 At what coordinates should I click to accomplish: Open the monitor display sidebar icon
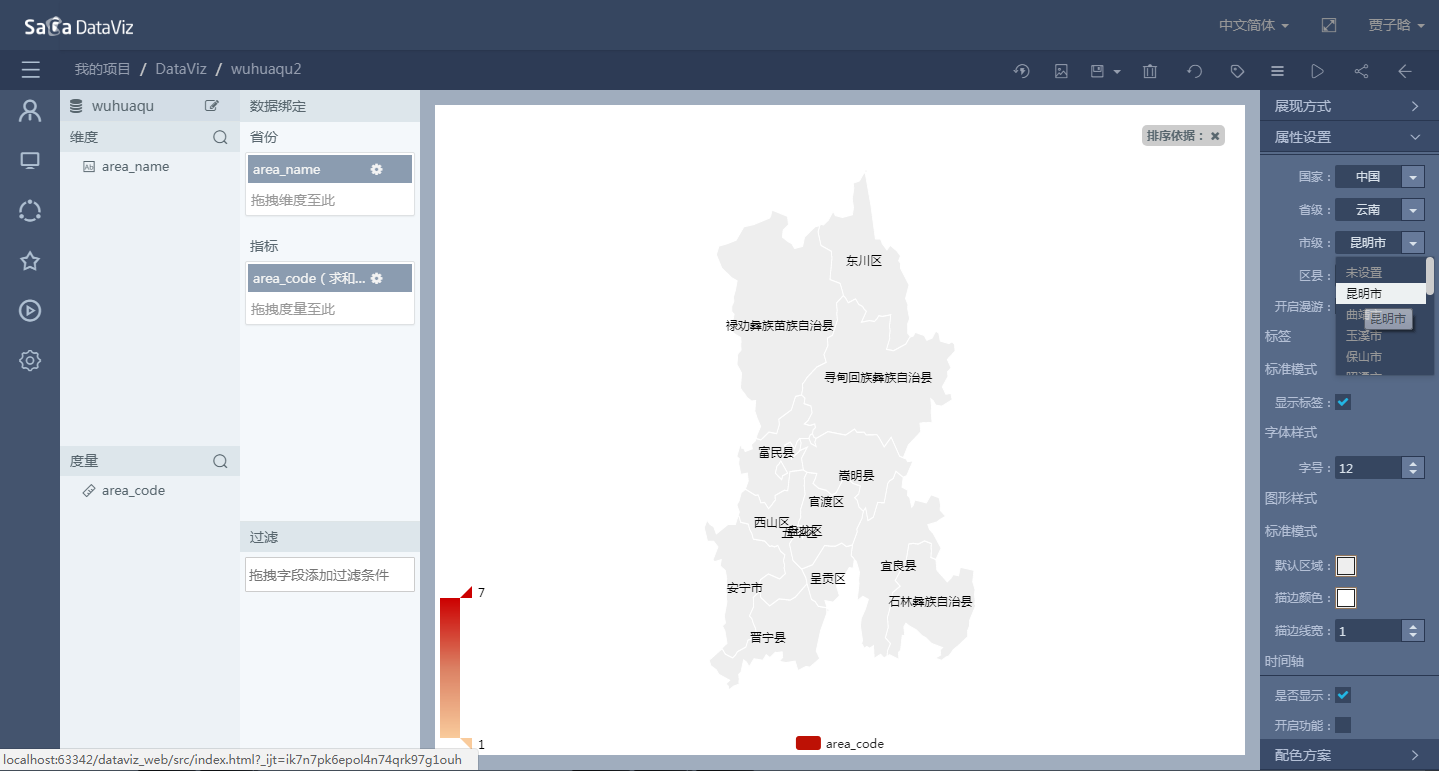coord(30,161)
